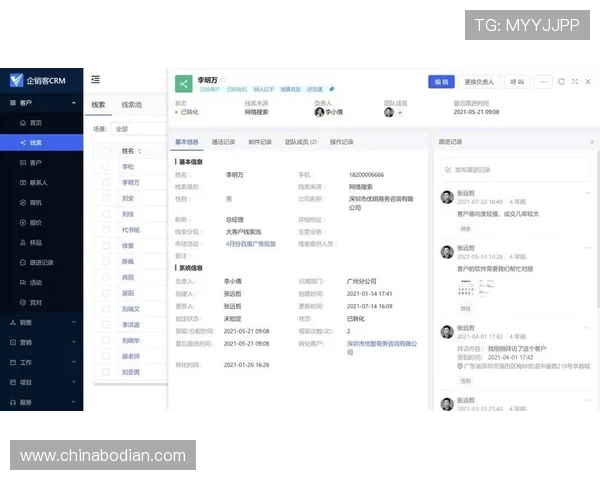This screenshot has height=480, width=600.
Task: Open the 场景 dropdown showing 全部
Action: click(137, 129)
